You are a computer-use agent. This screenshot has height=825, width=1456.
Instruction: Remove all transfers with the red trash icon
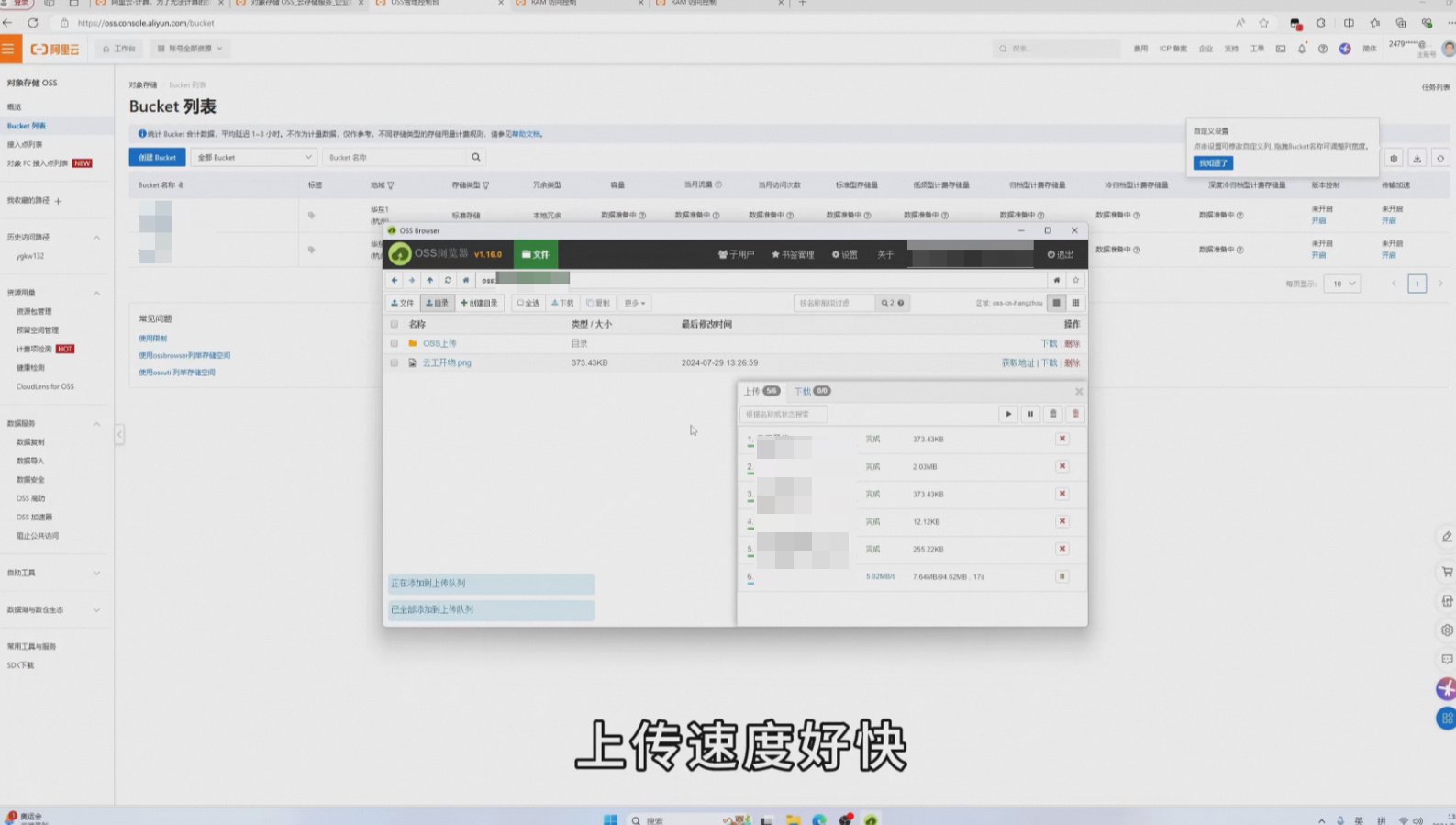(x=1075, y=414)
